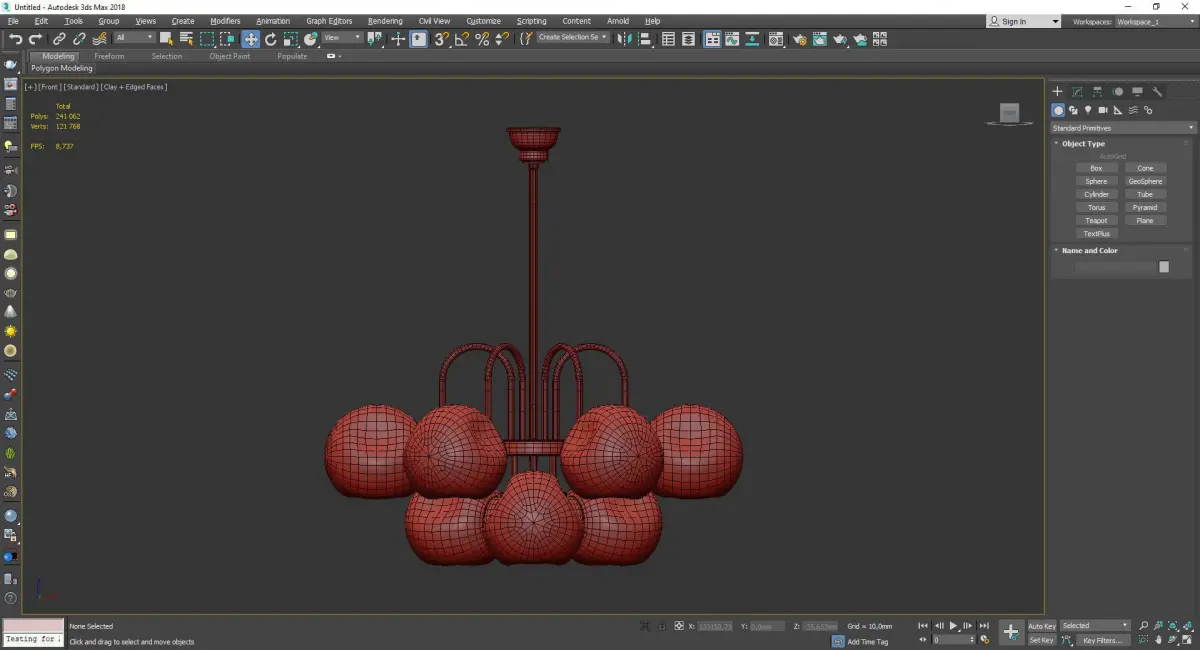
Task: Select the Move transform tool
Action: point(250,39)
